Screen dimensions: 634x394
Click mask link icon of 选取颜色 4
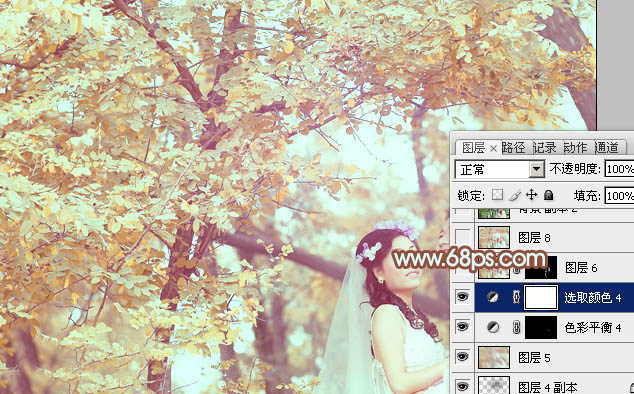(x=516, y=297)
